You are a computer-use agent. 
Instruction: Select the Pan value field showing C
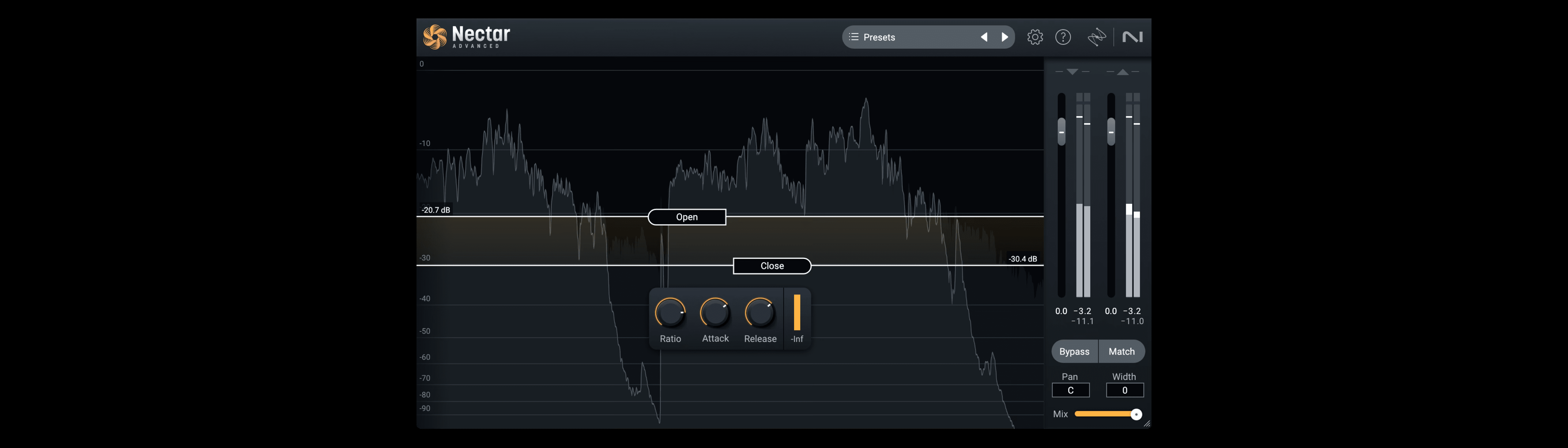click(x=1071, y=390)
